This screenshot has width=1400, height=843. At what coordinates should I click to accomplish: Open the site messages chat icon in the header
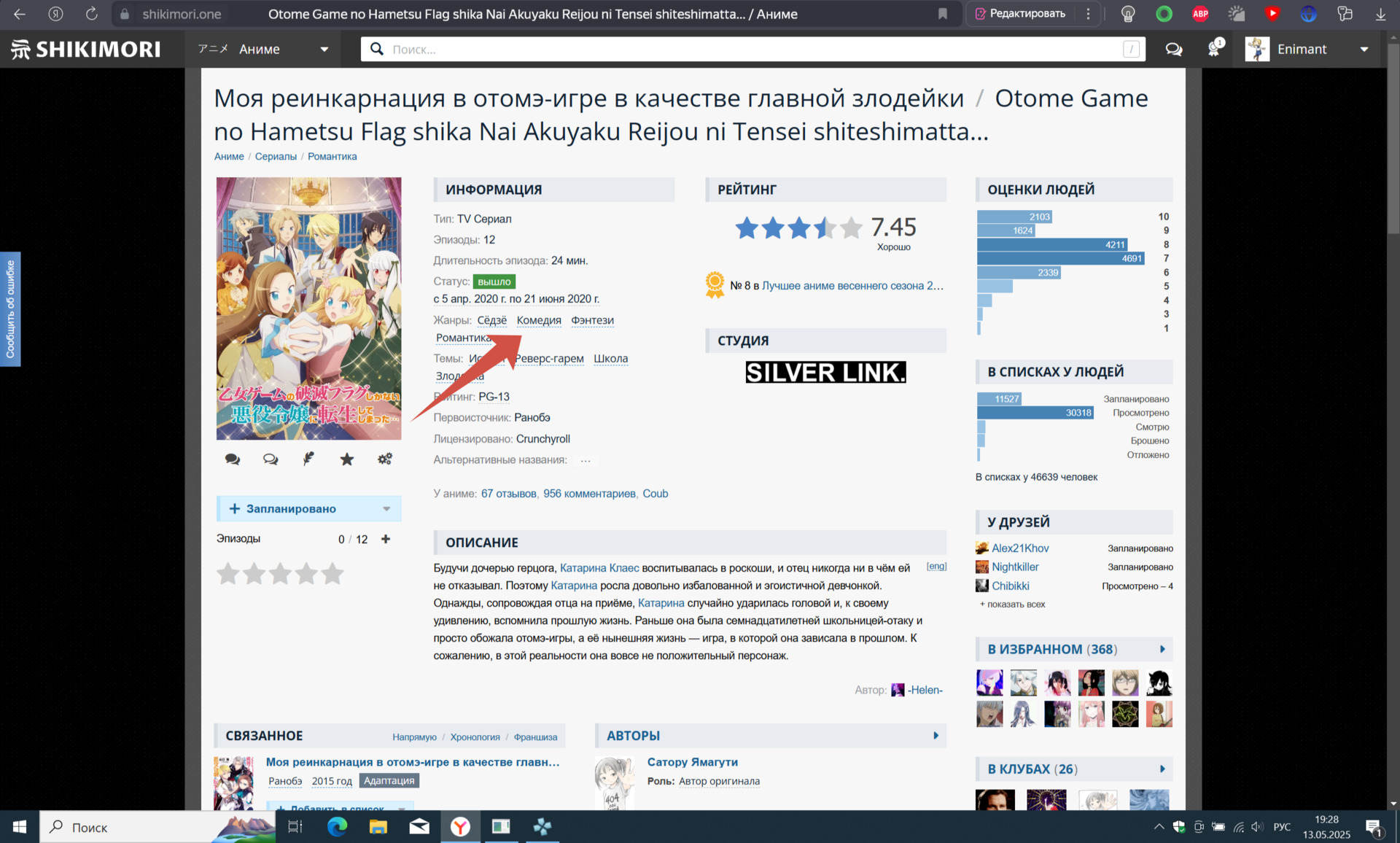(x=1174, y=50)
